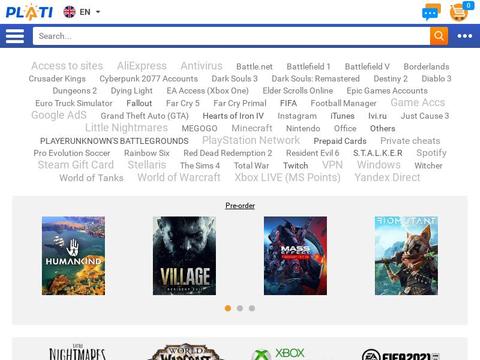Open the Borderlands tag
Viewport: 480px width, 360px height.
pos(426,67)
